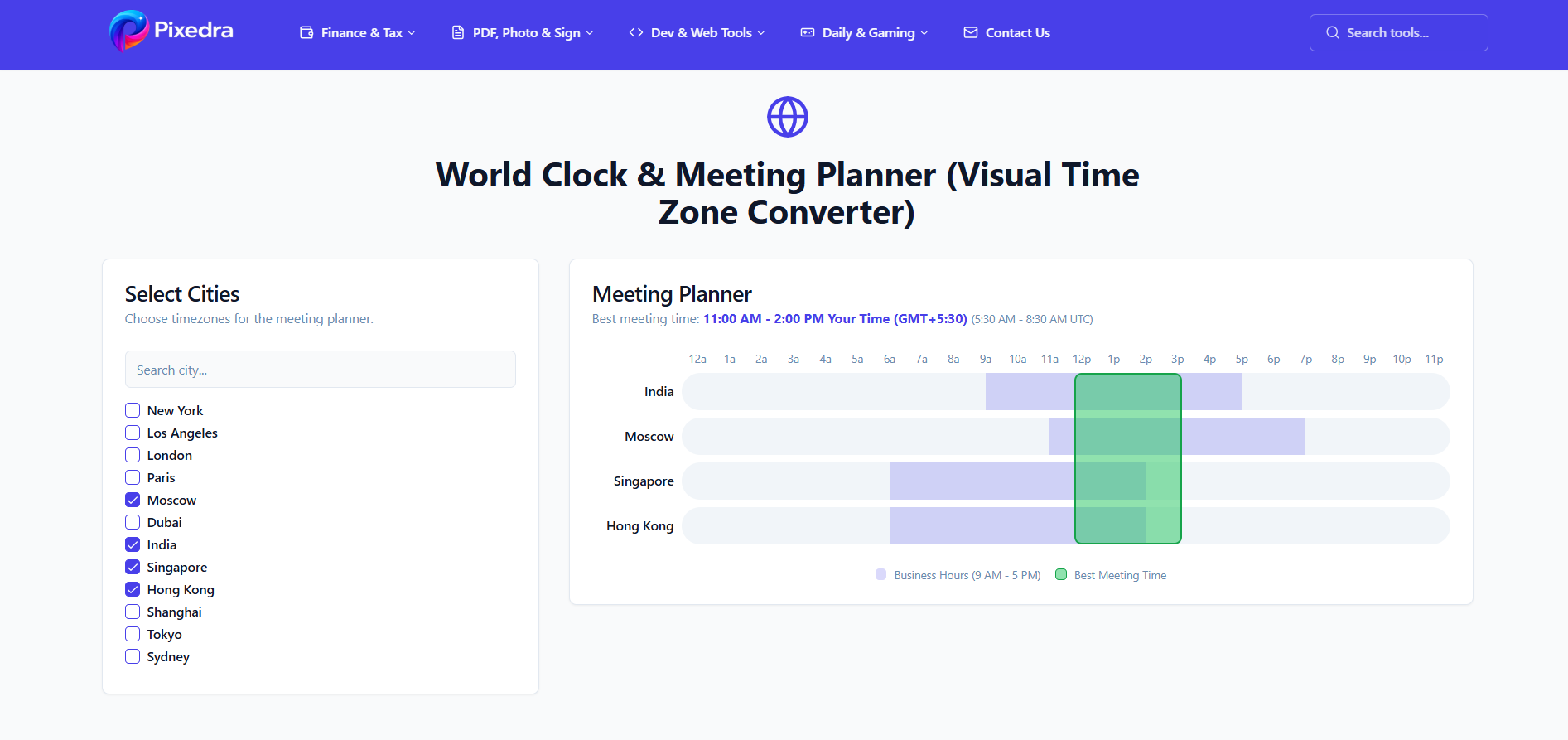Click the UTC time range text

1032,319
